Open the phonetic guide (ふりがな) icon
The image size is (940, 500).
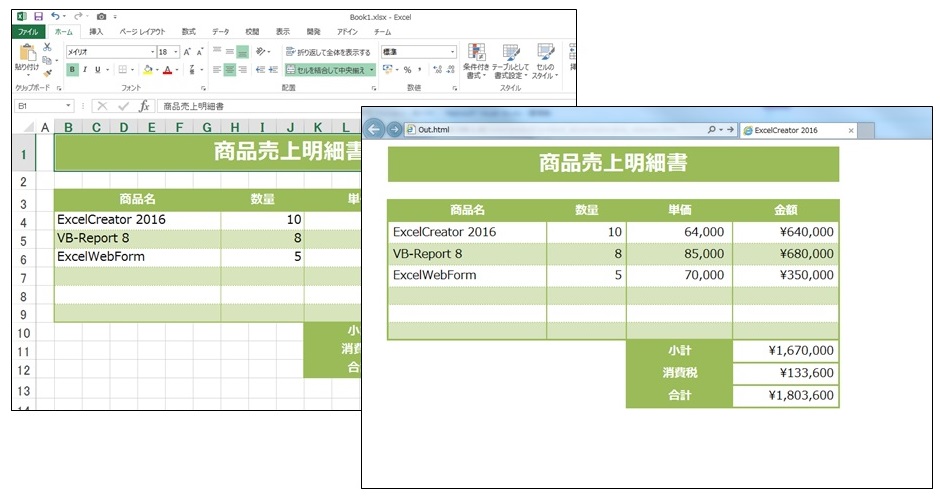coord(192,70)
